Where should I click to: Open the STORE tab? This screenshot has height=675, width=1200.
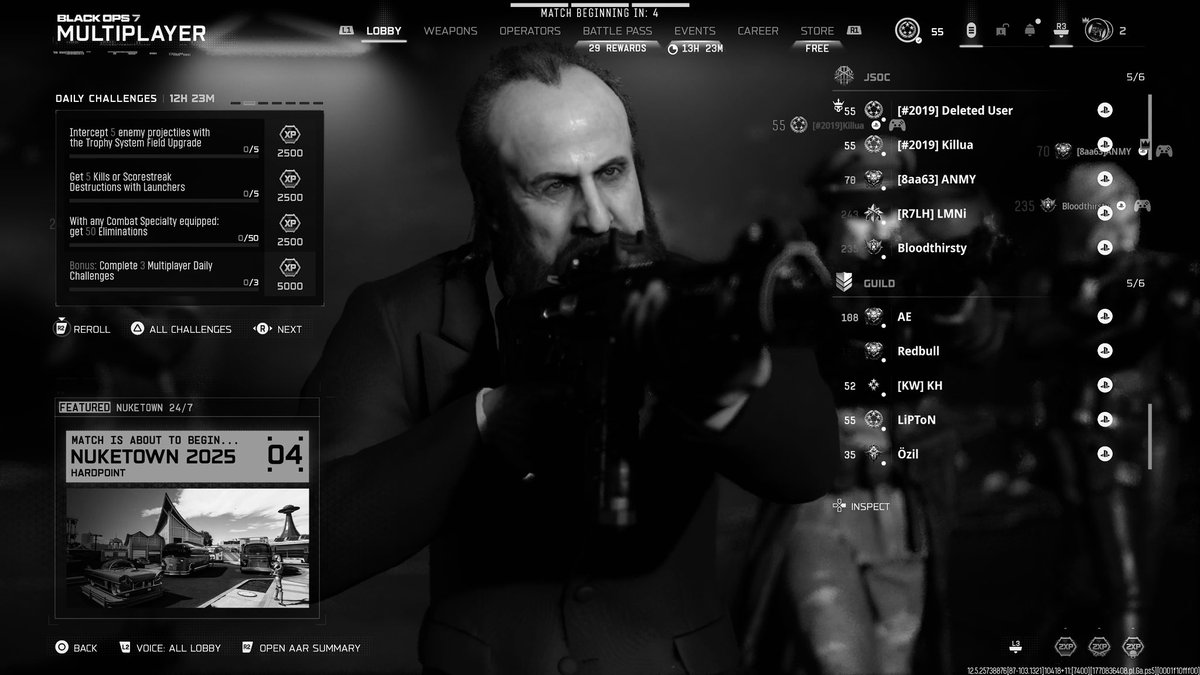click(x=817, y=31)
